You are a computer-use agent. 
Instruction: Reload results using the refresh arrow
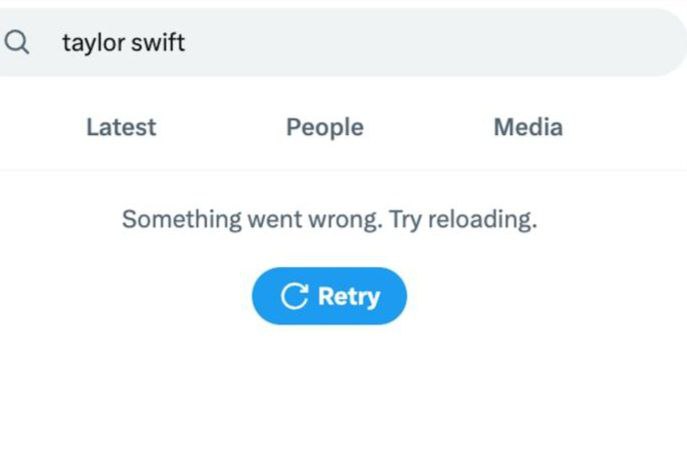pos(294,296)
